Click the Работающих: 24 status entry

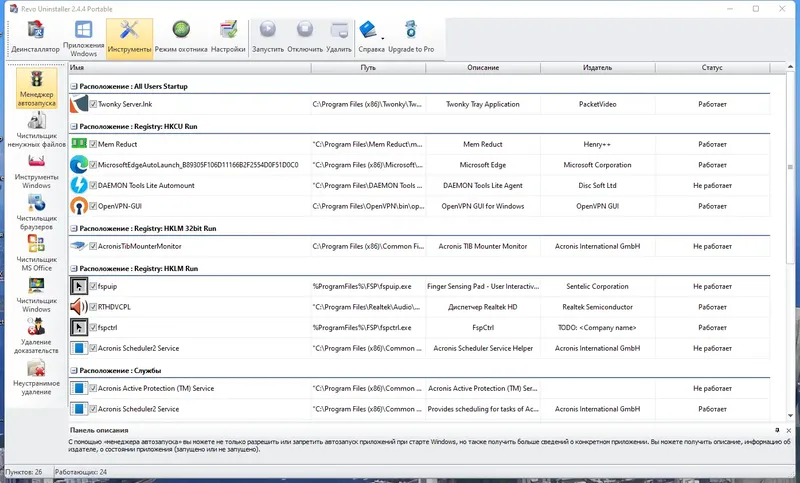[81, 472]
